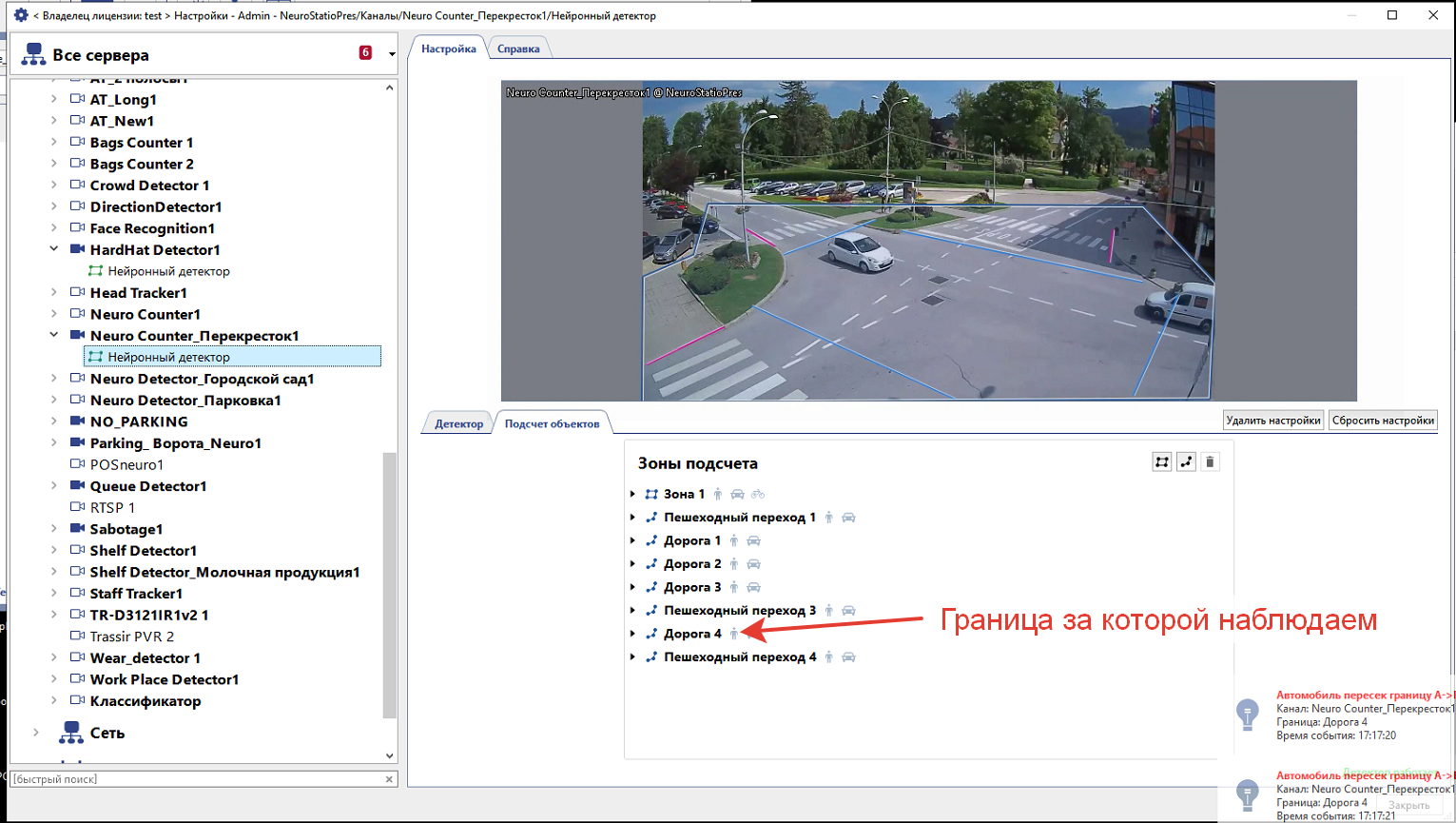Select the Shelf Detector_Молочная продукция1 channel
This screenshot has width=1456, height=823.
click(224, 573)
